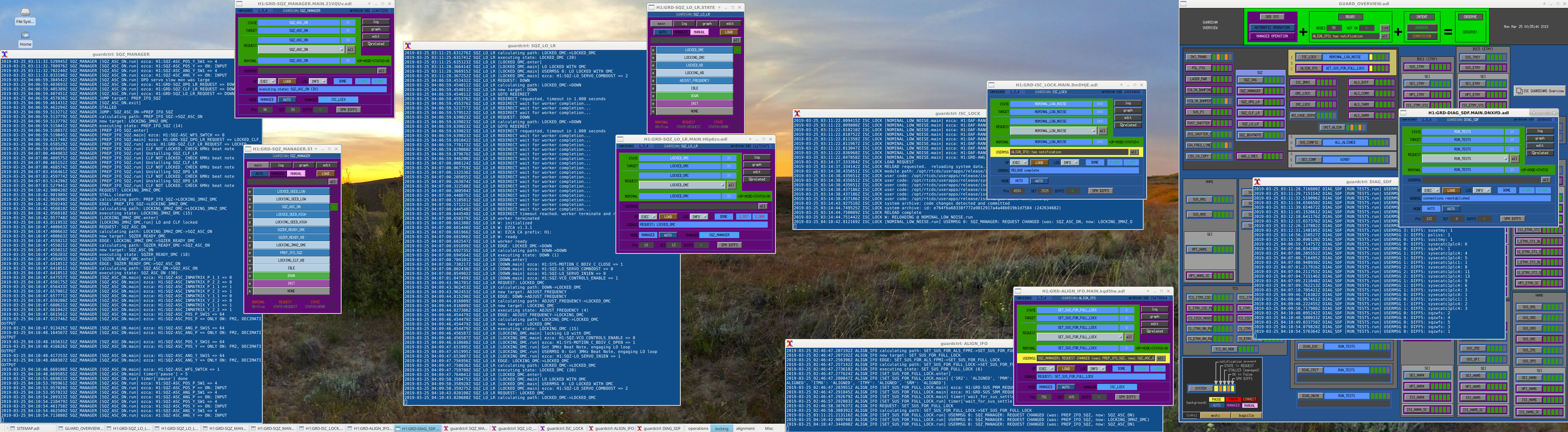This screenshot has height=432, width=1568.
Task: Click the 'e' button beside ADJUST_FREQUENCY state
Action: pos(653,80)
